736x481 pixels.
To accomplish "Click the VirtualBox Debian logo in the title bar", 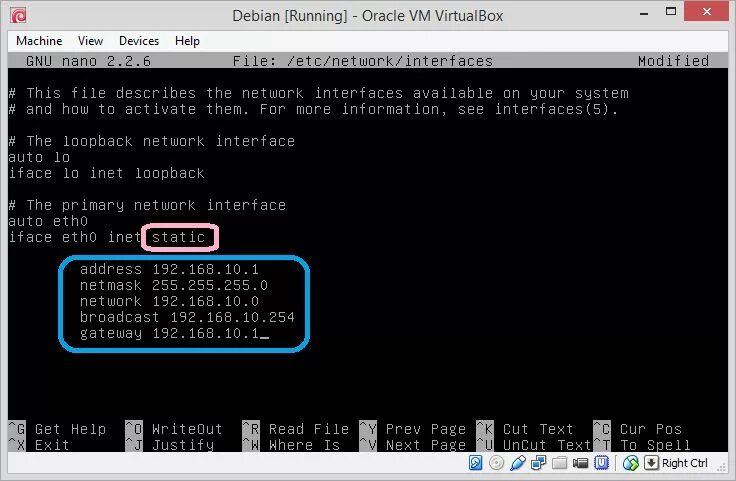I will click(x=18, y=15).
